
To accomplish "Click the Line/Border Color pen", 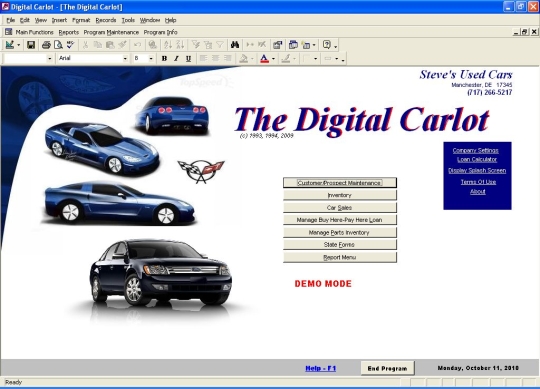I will [285, 59].
